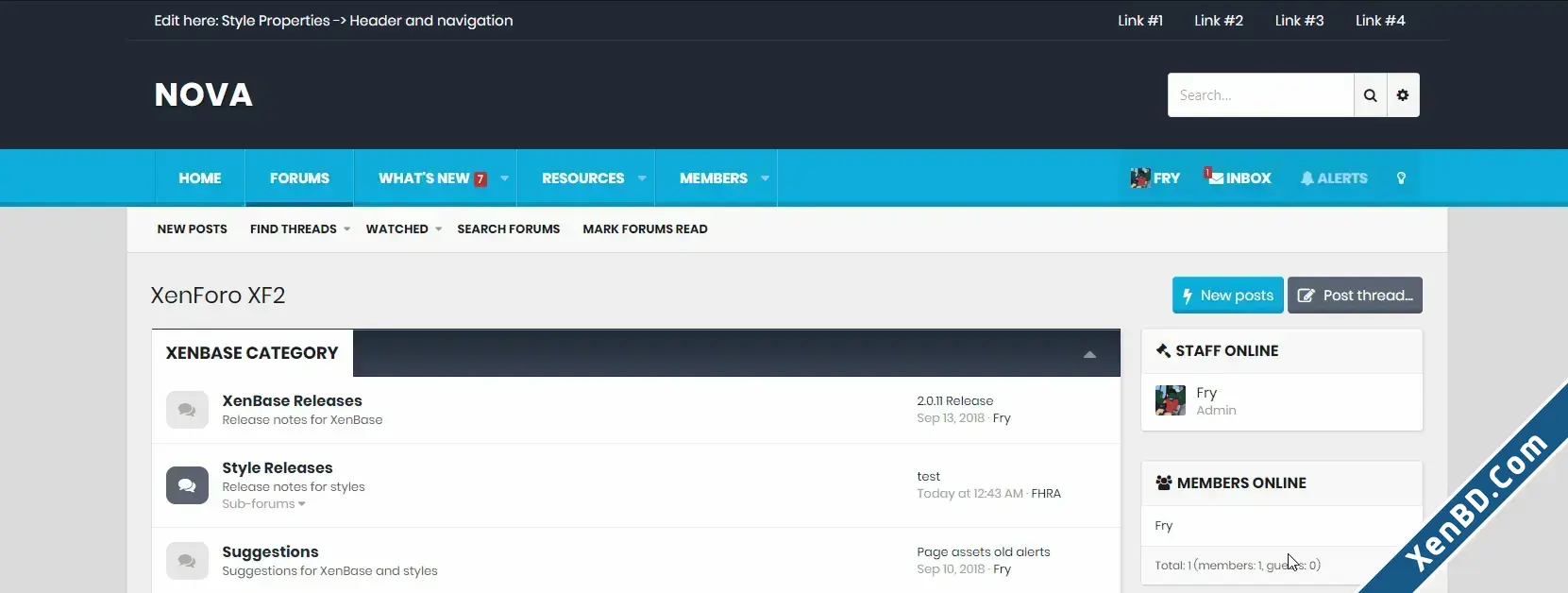Click Fry username in XenBase Releases row
This screenshot has width=1568, height=593.
click(x=1002, y=418)
